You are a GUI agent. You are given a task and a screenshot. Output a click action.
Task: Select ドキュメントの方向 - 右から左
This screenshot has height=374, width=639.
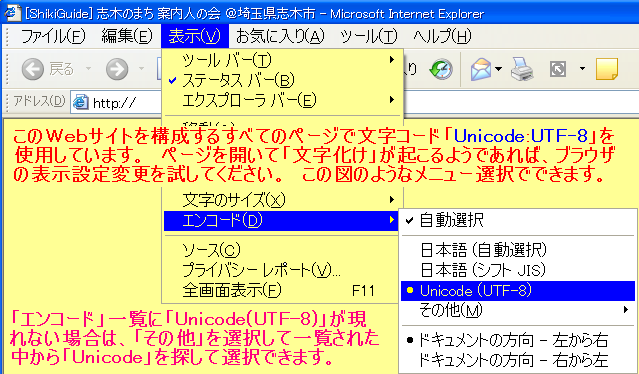tap(518, 360)
